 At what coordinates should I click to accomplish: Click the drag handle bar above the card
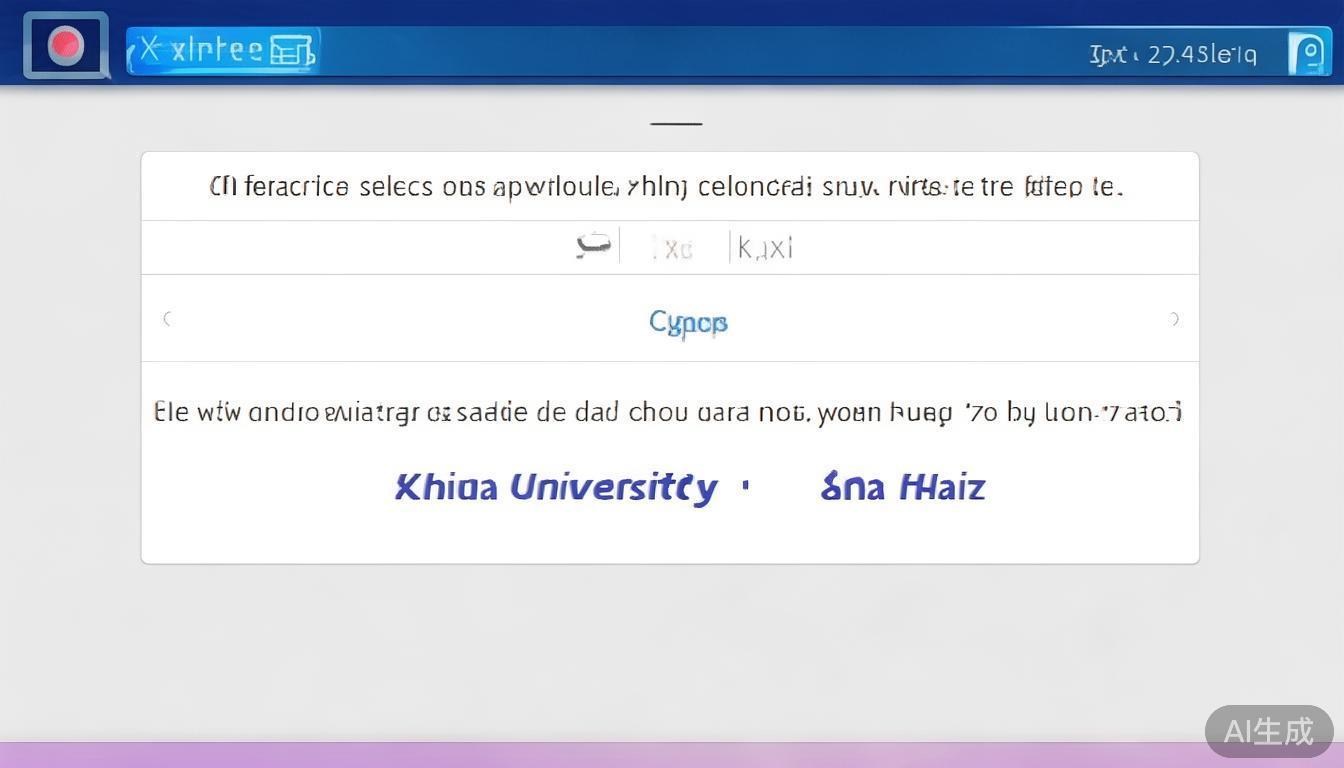(x=676, y=124)
